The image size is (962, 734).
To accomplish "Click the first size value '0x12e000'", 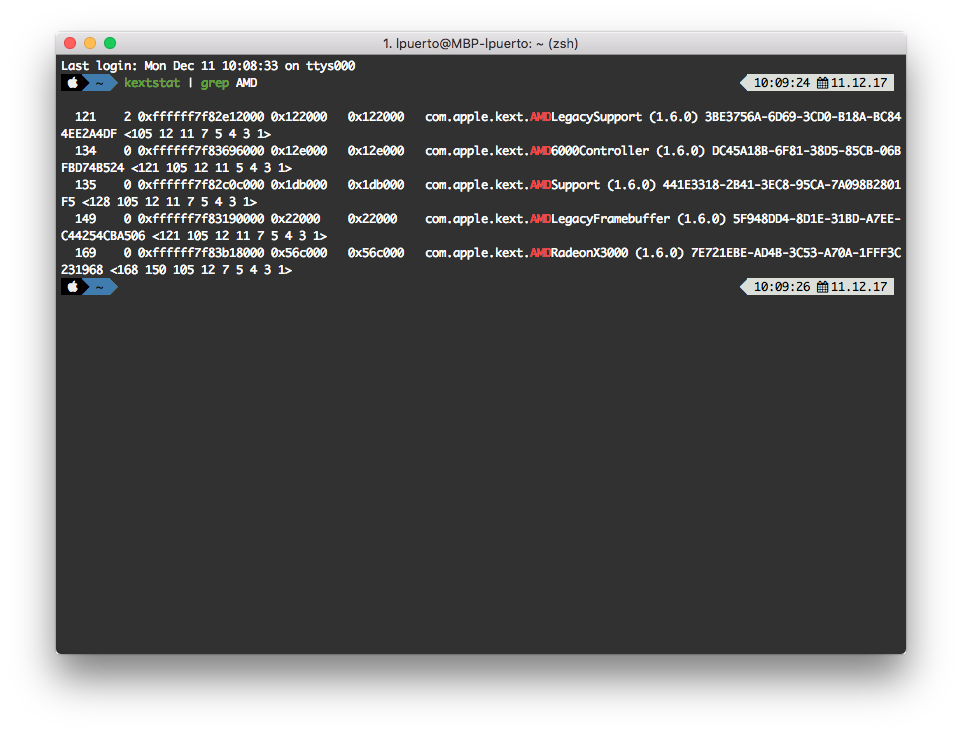I will coord(299,150).
